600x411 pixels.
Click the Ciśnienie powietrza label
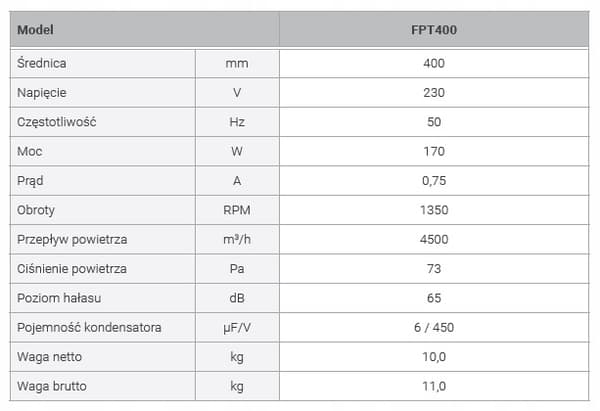[x=72, y=269]
